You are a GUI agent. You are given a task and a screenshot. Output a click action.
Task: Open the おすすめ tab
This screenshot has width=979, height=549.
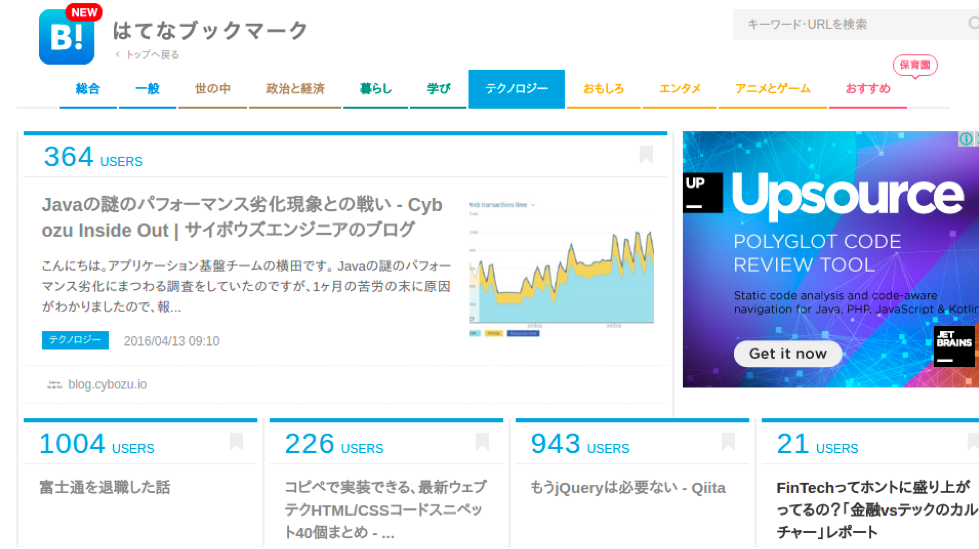[868, 89]
